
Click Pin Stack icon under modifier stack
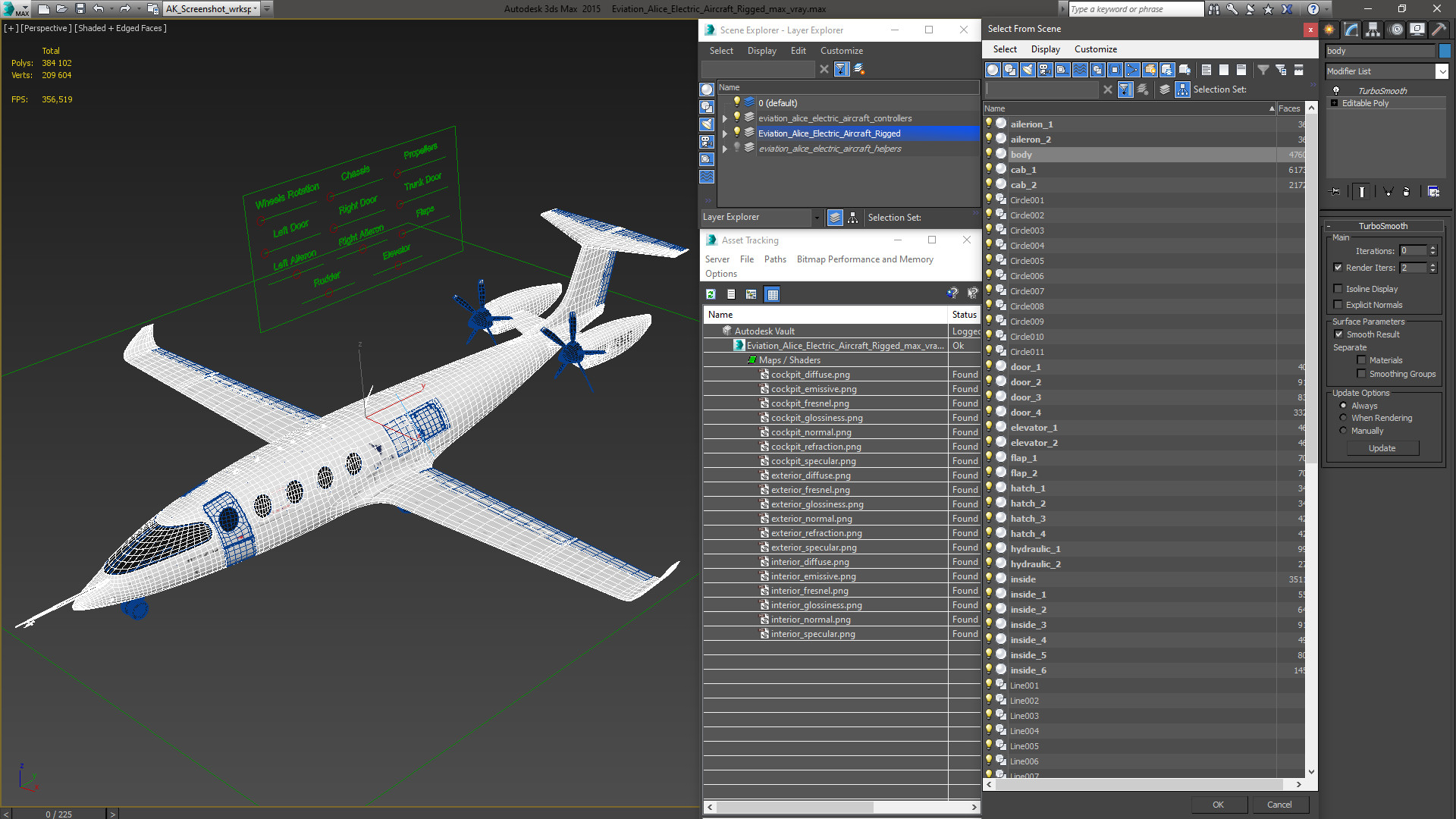pyautogui.click(x=1335, y=192)
